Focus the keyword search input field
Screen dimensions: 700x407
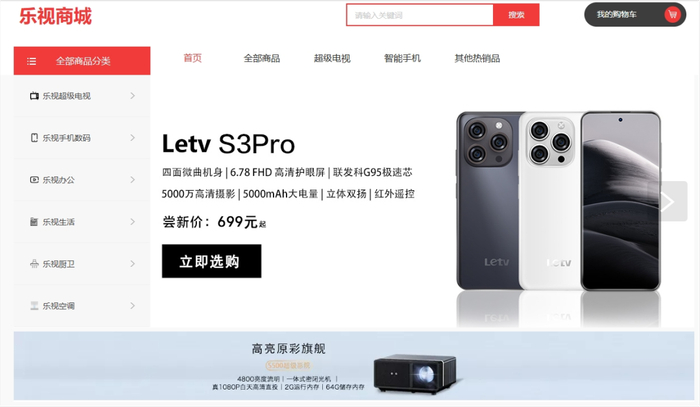pos(420,15)
